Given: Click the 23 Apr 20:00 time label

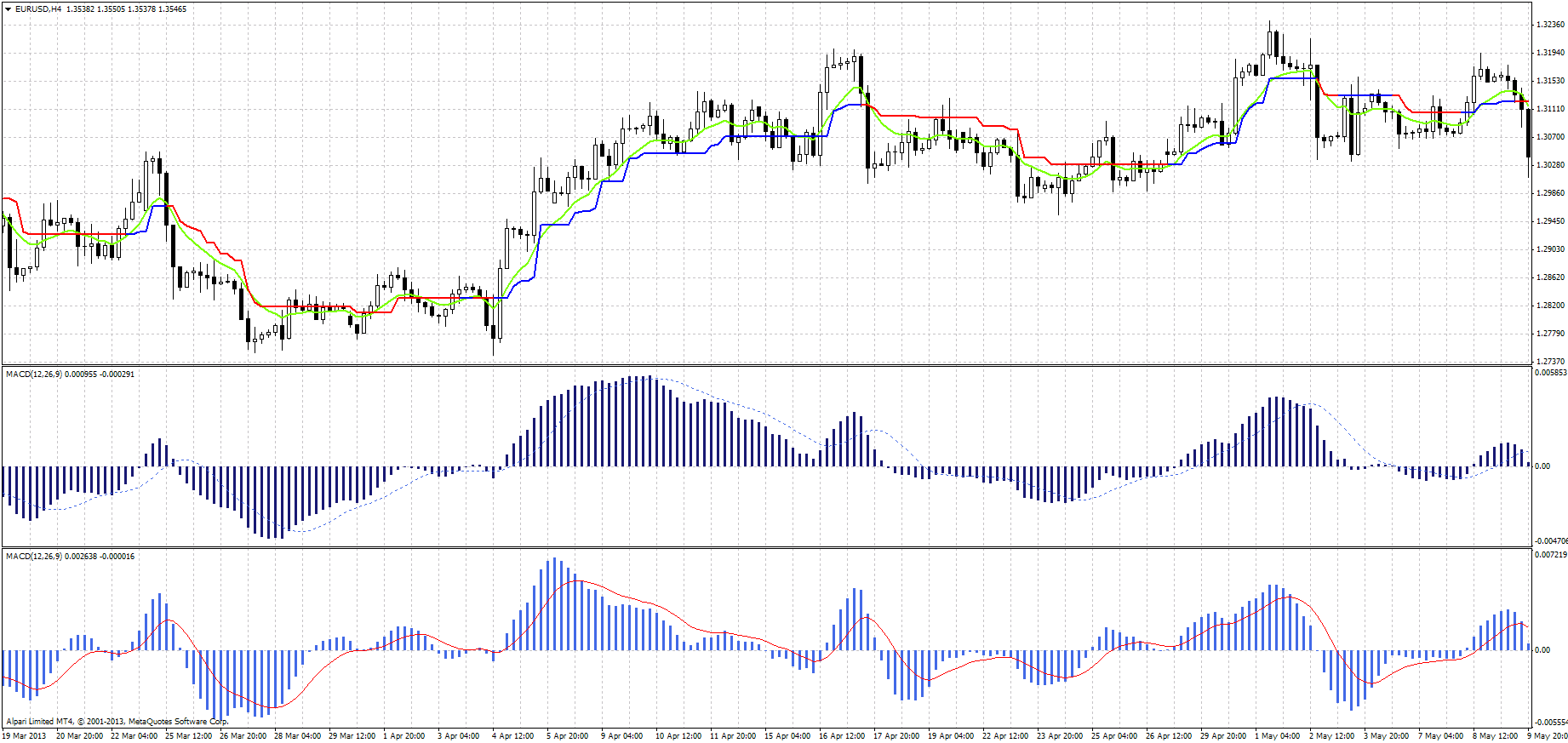Looking at the screenshot, I should (x=1060, y=736).
